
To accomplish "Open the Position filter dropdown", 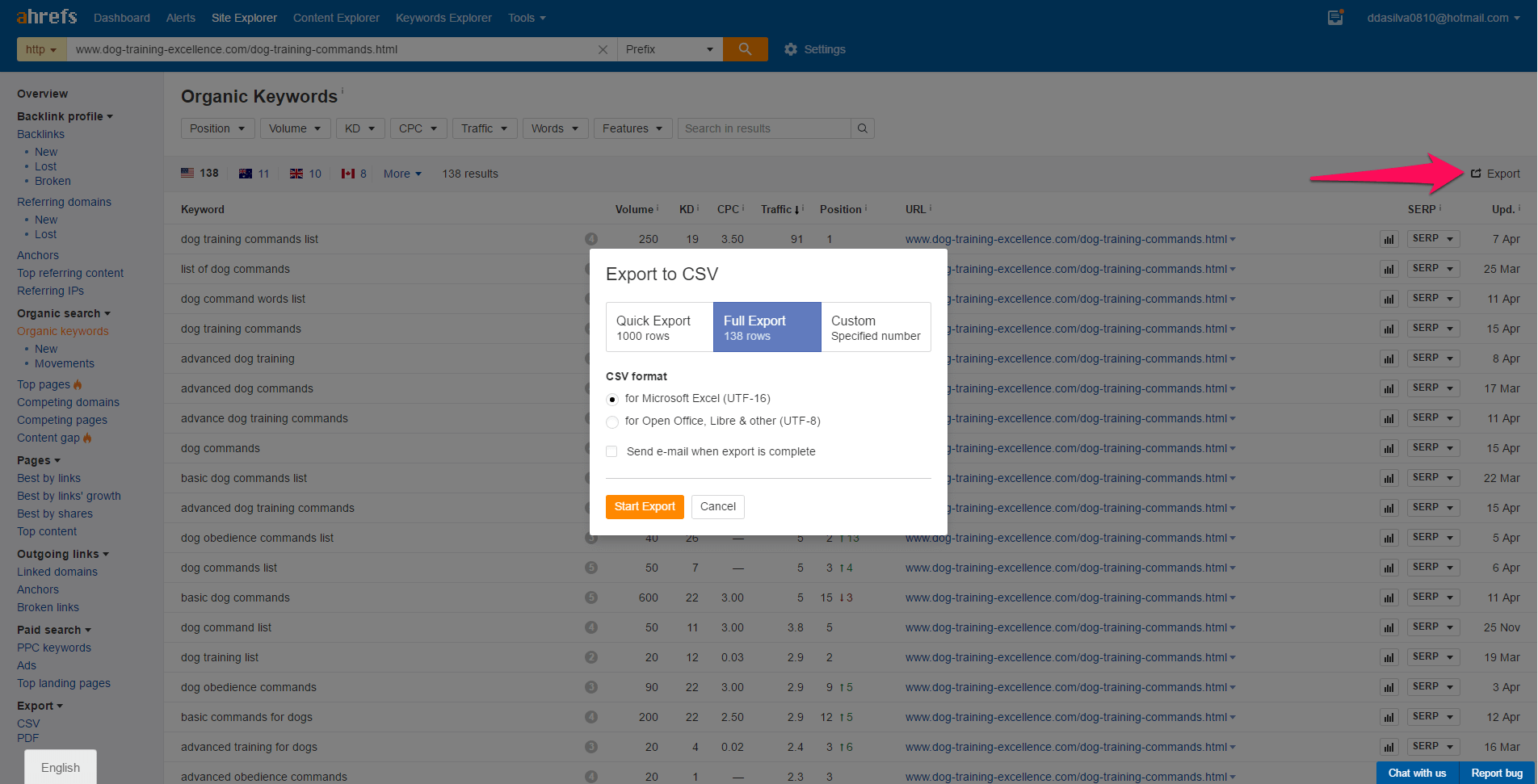I will click(217, 128).
